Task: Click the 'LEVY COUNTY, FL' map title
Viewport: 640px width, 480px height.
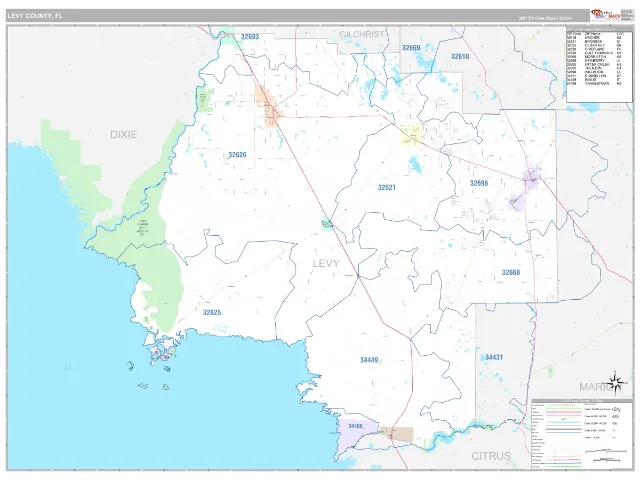Action: point(35,16)
